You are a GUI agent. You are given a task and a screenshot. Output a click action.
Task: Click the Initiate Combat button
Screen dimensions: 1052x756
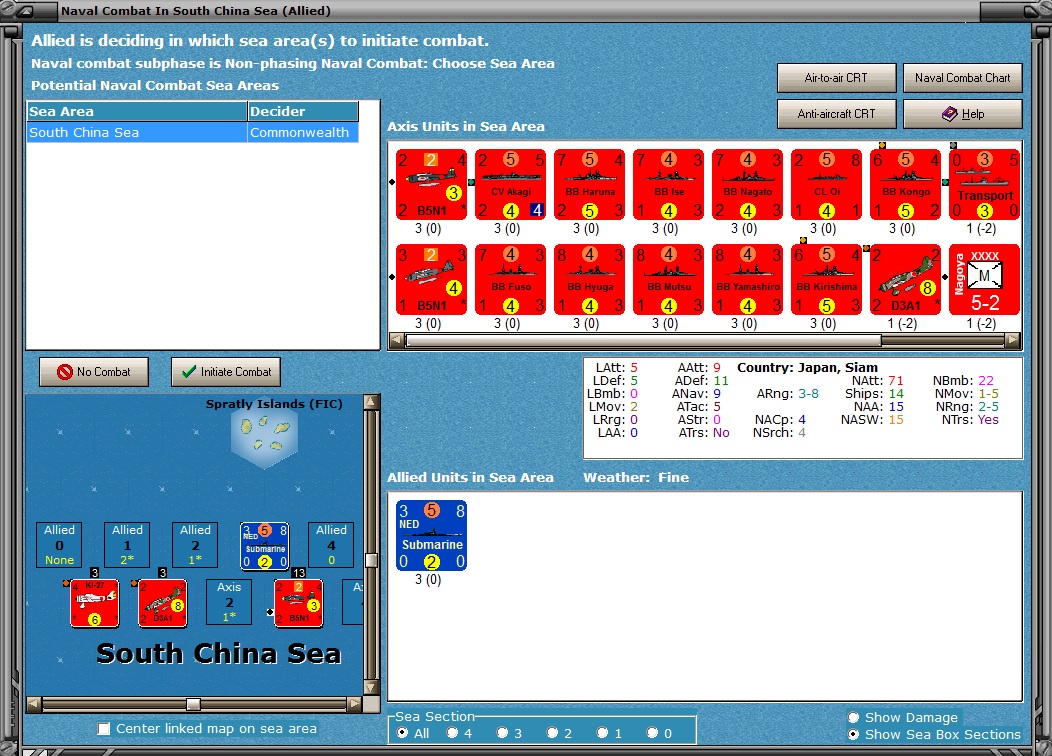pos(226,372)
